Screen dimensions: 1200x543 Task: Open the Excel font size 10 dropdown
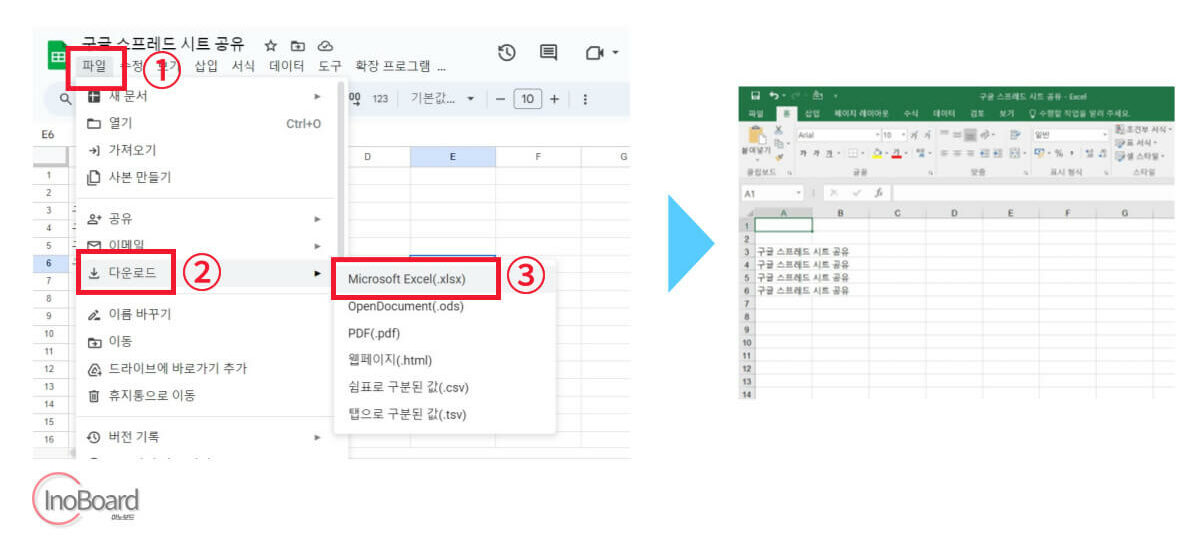903,134
